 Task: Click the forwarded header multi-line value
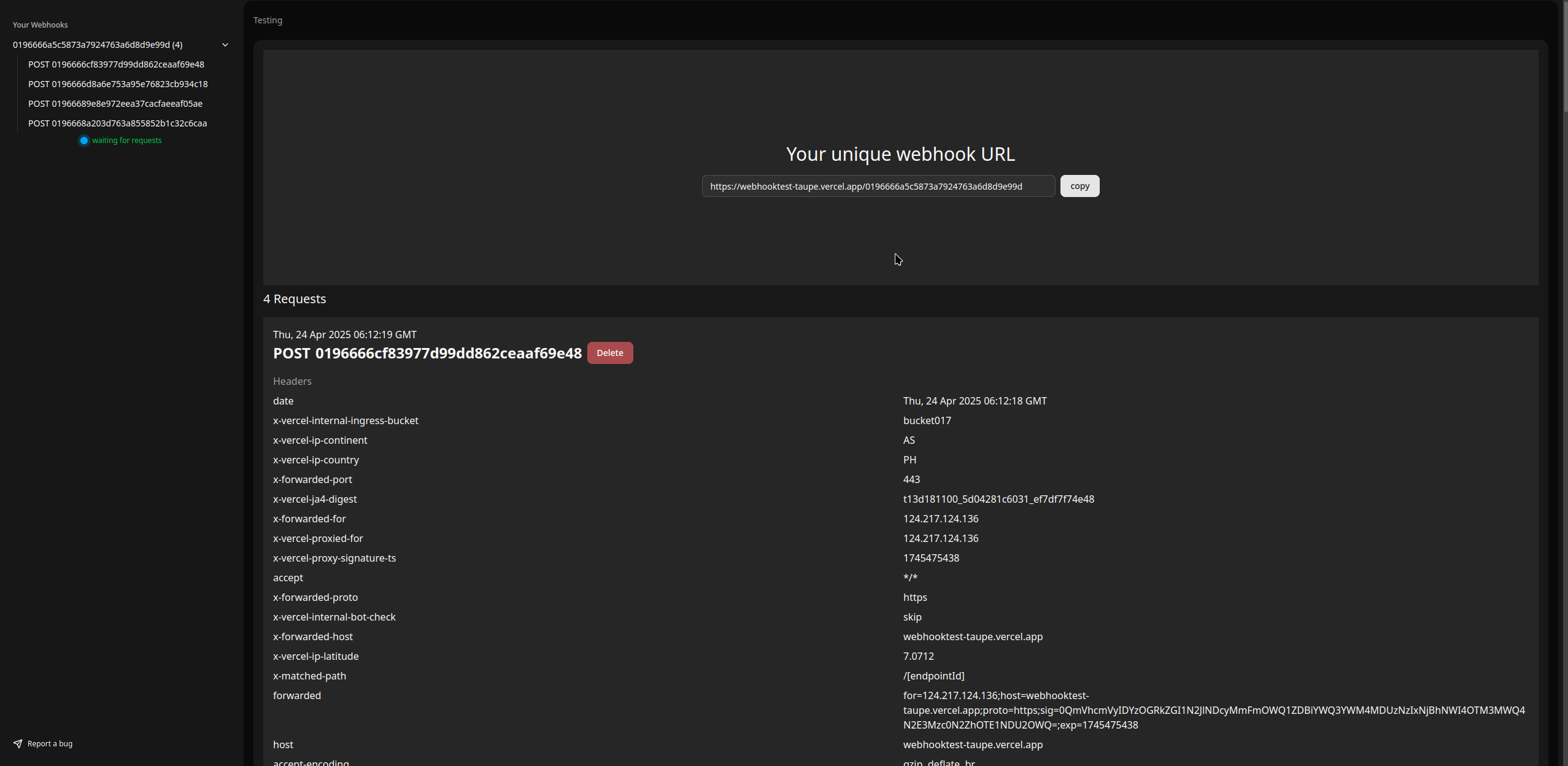click(x=1214, y=710)
